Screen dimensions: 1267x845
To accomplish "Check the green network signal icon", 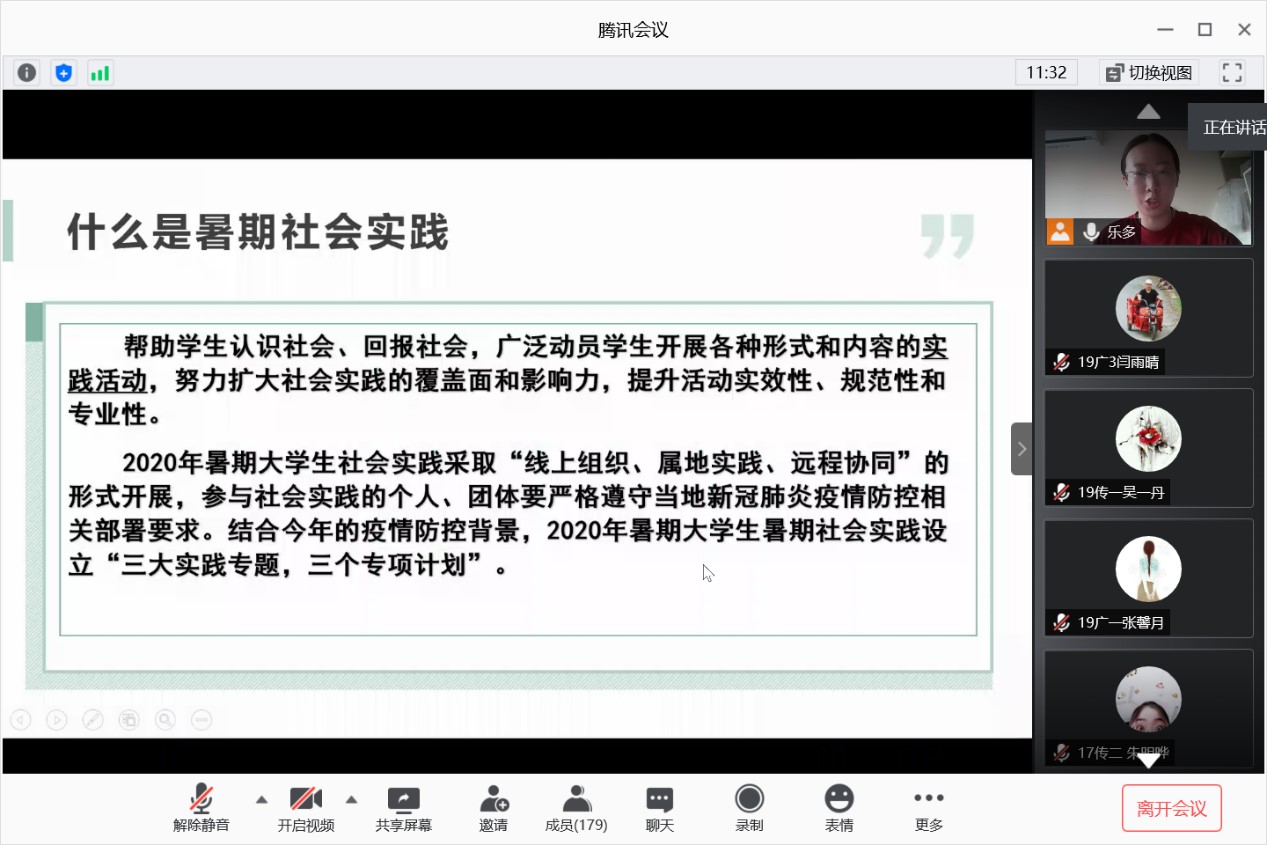I will click(100, 72).
